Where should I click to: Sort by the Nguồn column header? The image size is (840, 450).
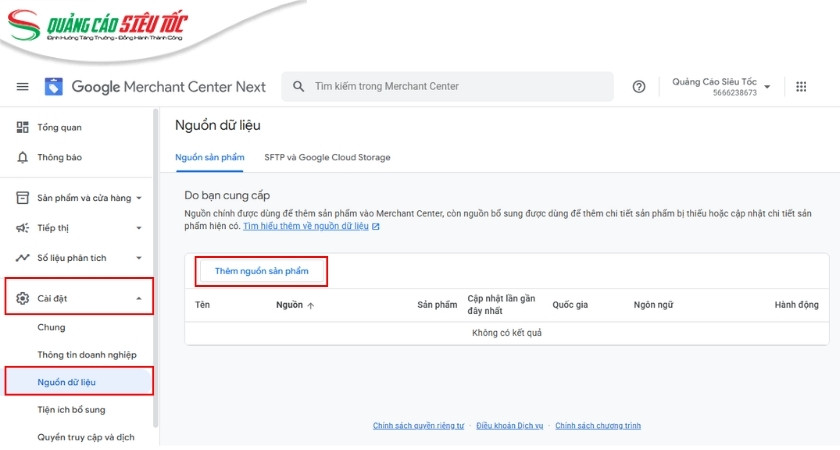coord(295,305)
